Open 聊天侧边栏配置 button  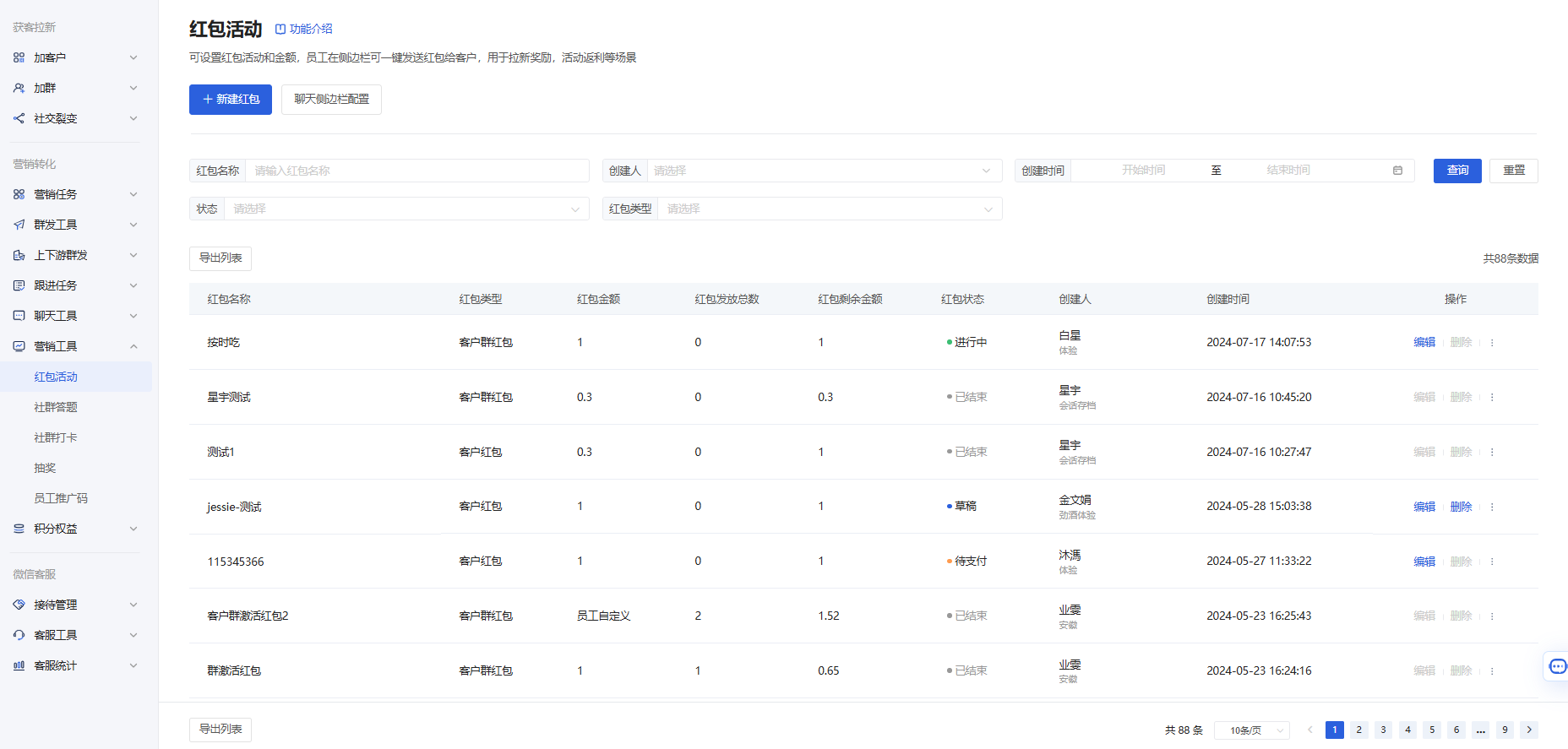click(331, 100)
